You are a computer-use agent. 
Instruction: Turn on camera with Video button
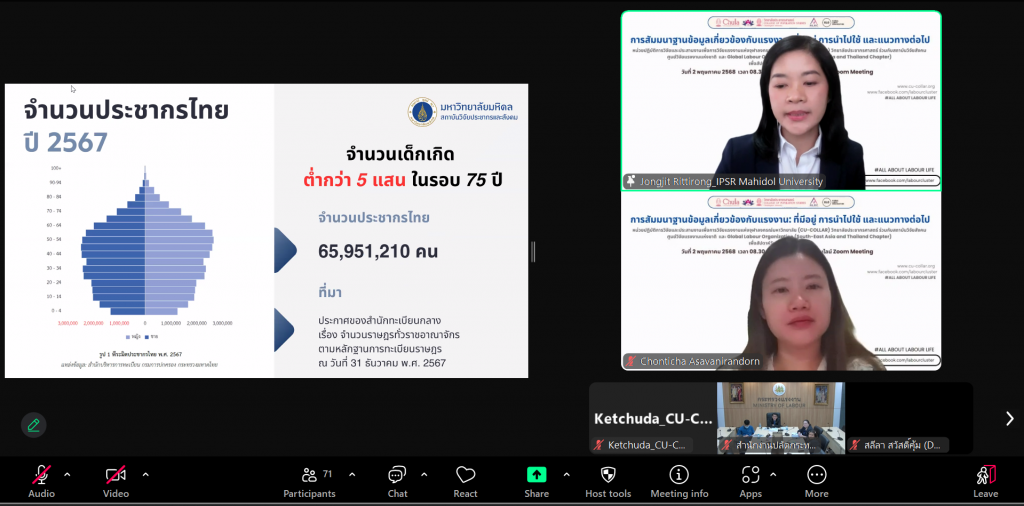(116, 480)
